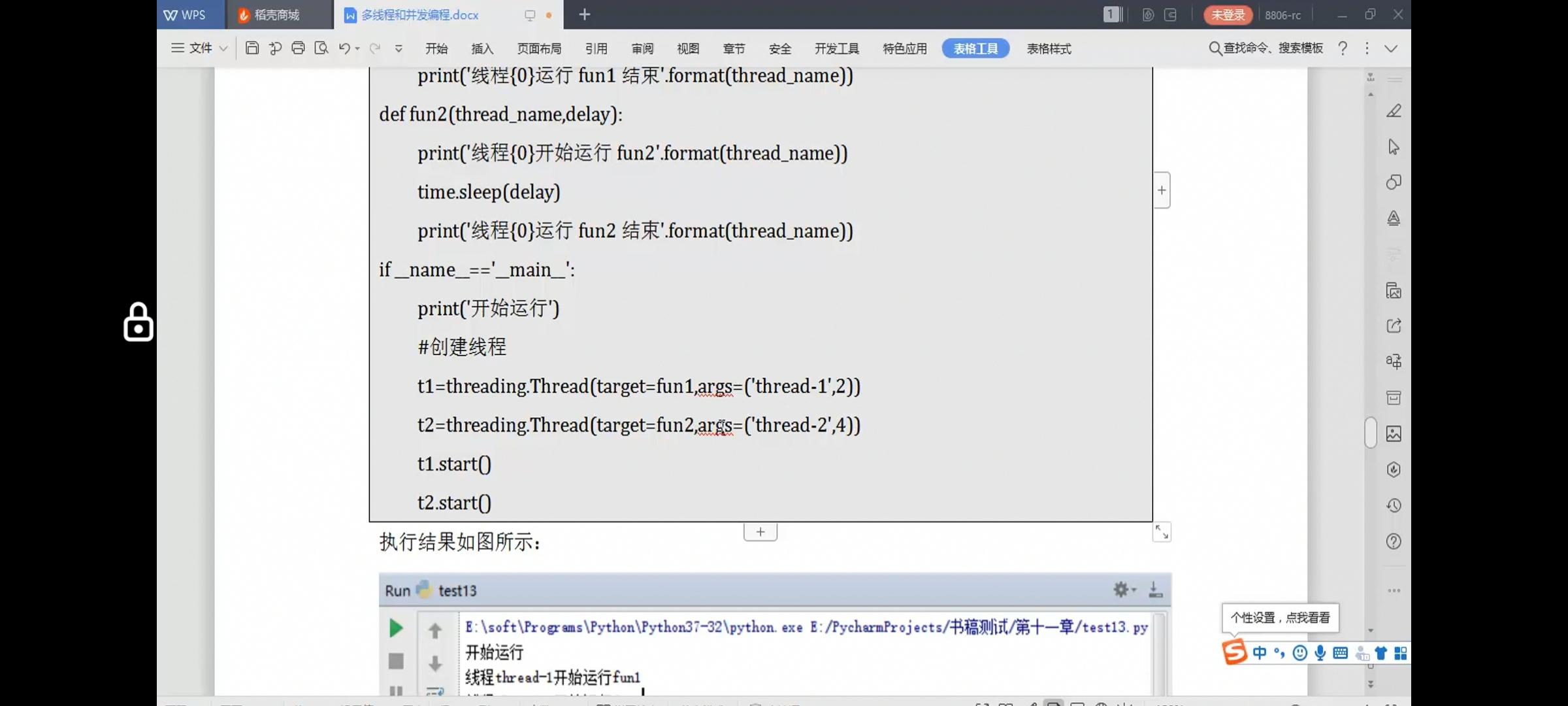
Task: Click the image gallery icon in right sidebar
Action: 1394,433
